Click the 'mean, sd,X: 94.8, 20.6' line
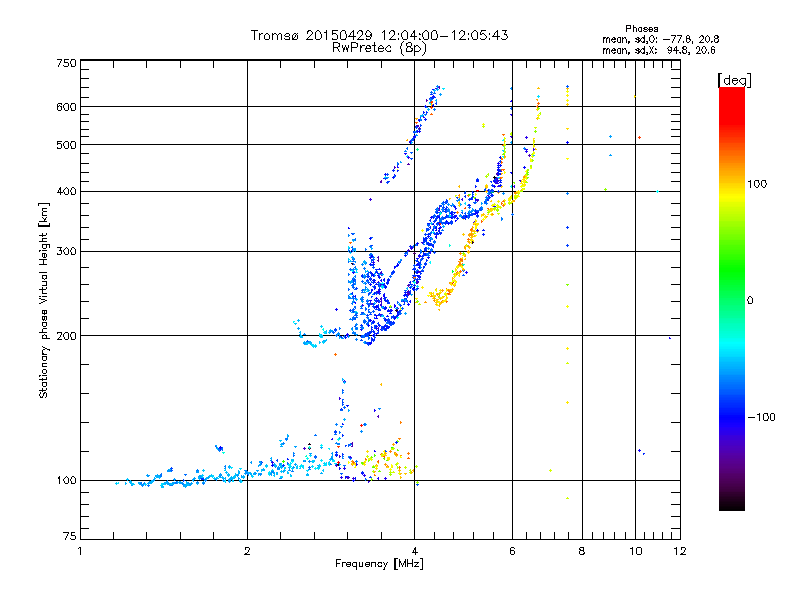 click(659, 50)
